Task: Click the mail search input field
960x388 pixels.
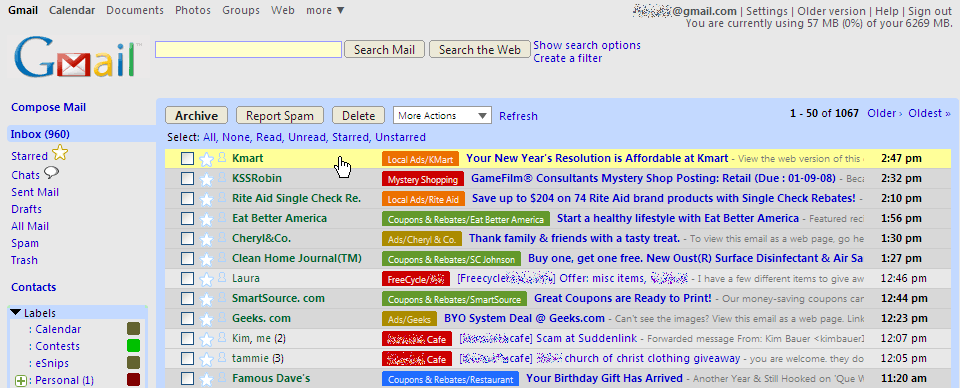Action: coord(249,50)
